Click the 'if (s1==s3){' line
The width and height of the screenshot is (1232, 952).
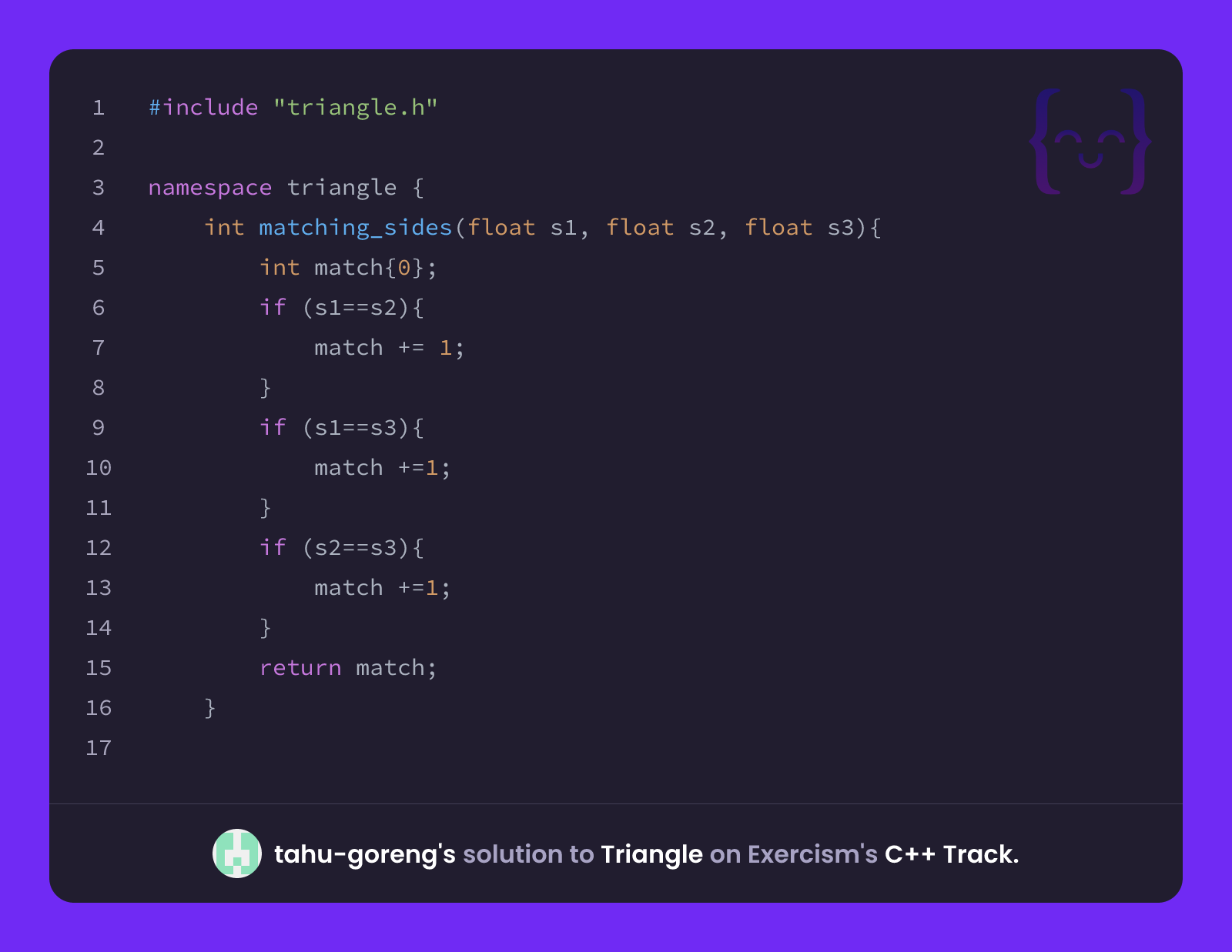pos(342,428)
